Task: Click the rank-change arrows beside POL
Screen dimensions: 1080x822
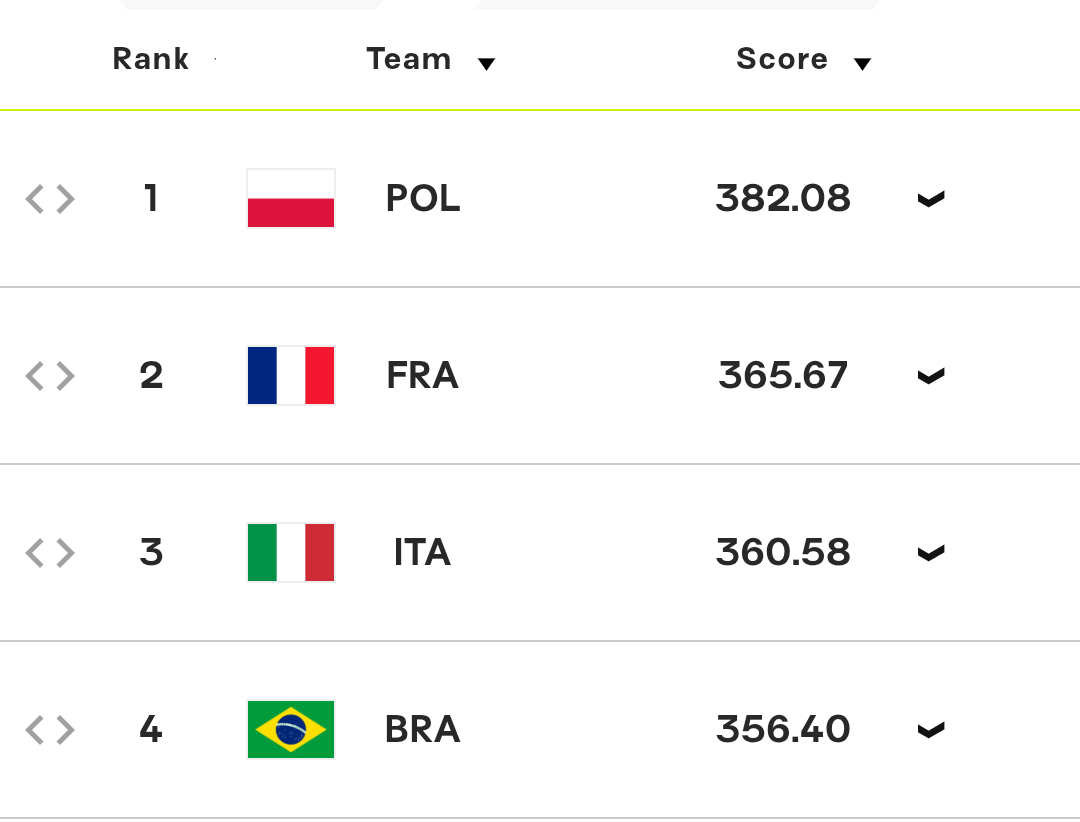Action: click(x=50, y=199)
